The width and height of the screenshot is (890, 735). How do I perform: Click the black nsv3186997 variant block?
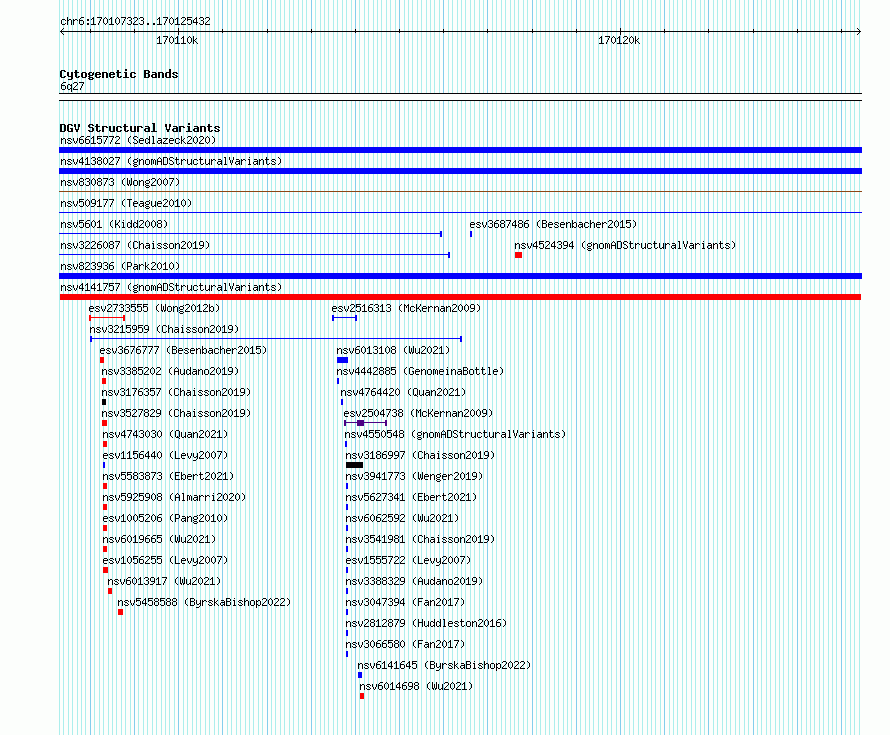pyautogui.click(x=354, y=465)
